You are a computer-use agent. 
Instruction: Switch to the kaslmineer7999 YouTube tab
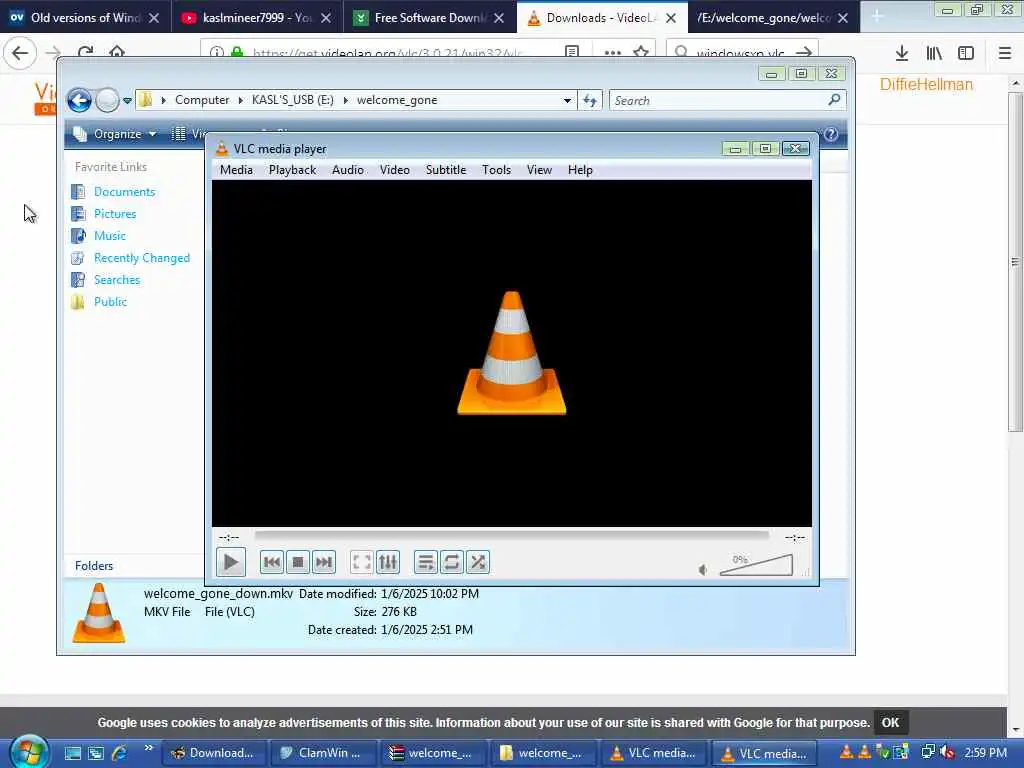(x=257, y=18)
